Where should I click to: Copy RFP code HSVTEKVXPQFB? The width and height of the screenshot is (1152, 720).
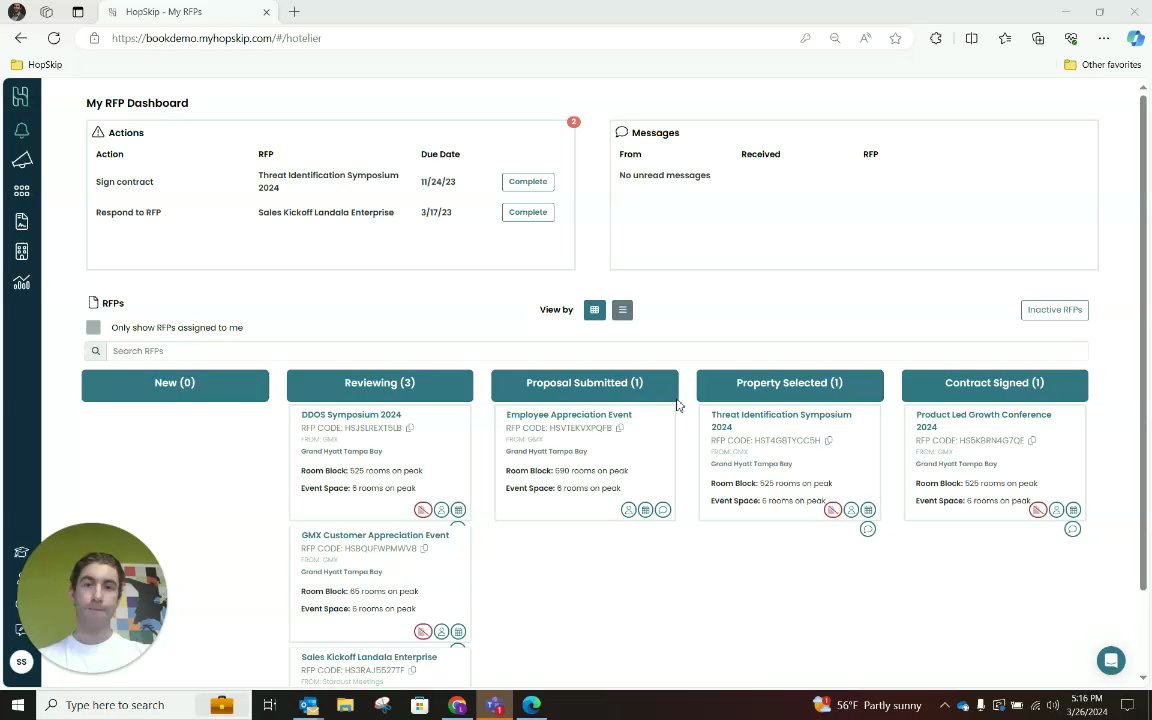coord(620,428)
